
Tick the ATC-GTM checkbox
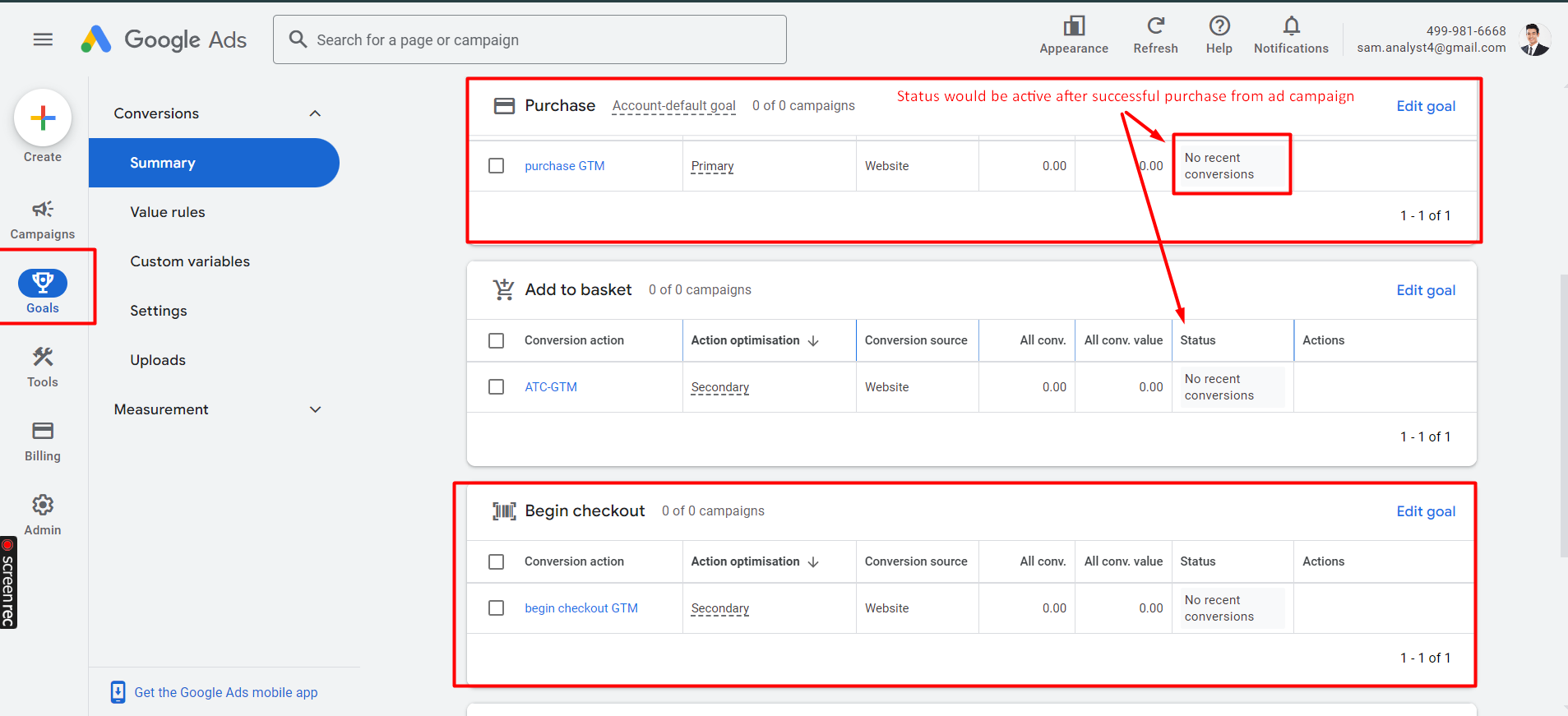click(x=497, y=386)
